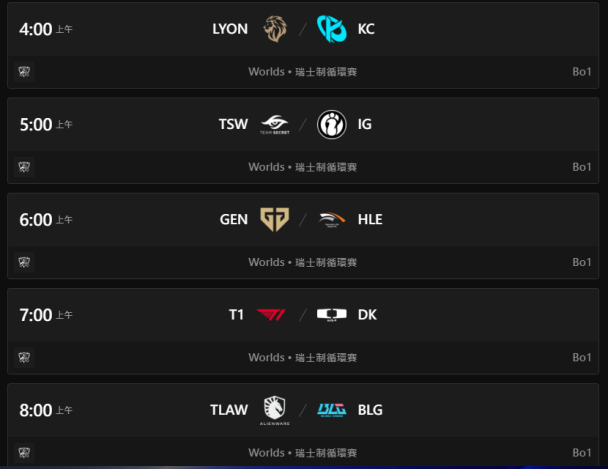Click the cyan KC team logo
This screenshot has height=469, width=608.
coord(332,29)
